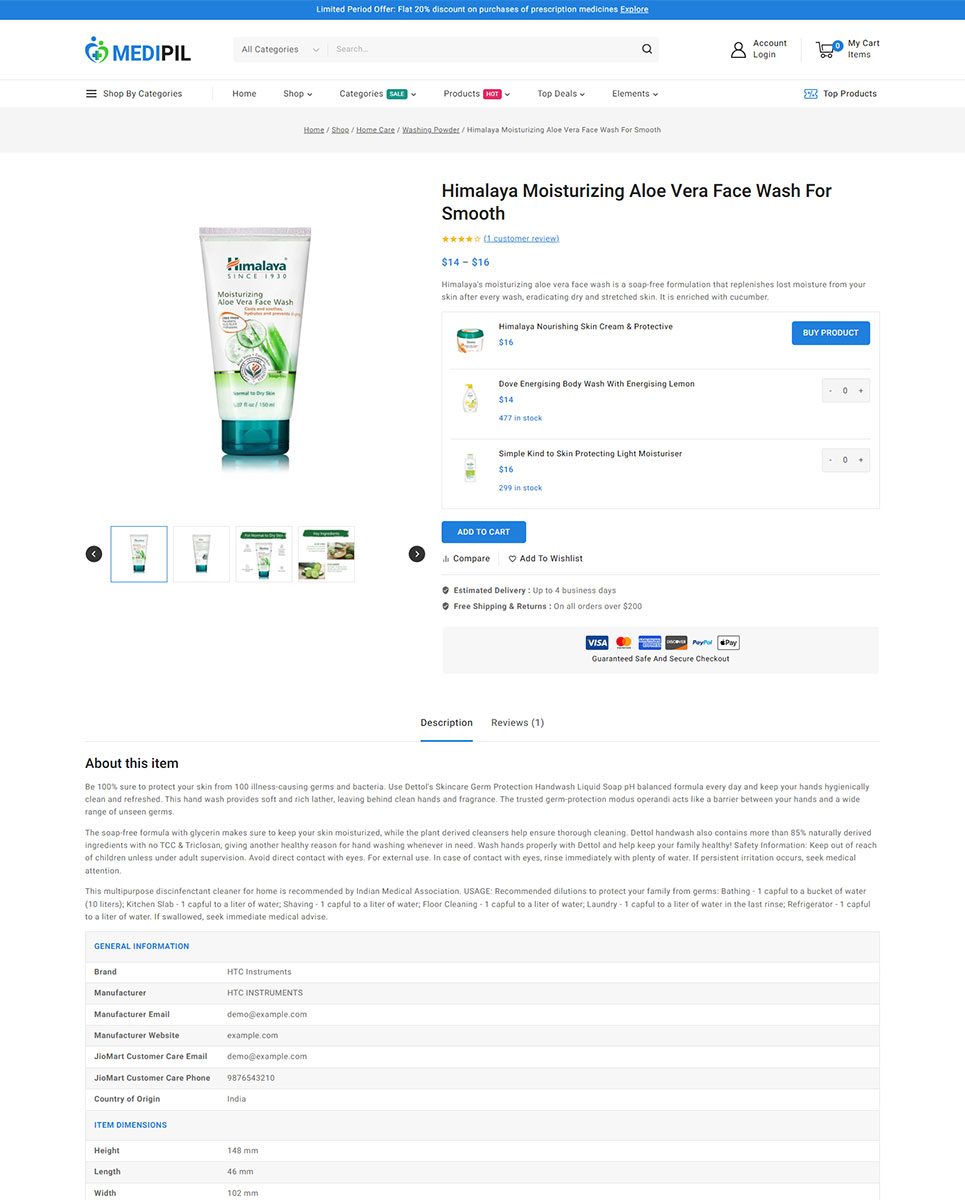The image size is (965, 1200).
Task: Click the ADD TO CART button
Action: tap(484, 532)
